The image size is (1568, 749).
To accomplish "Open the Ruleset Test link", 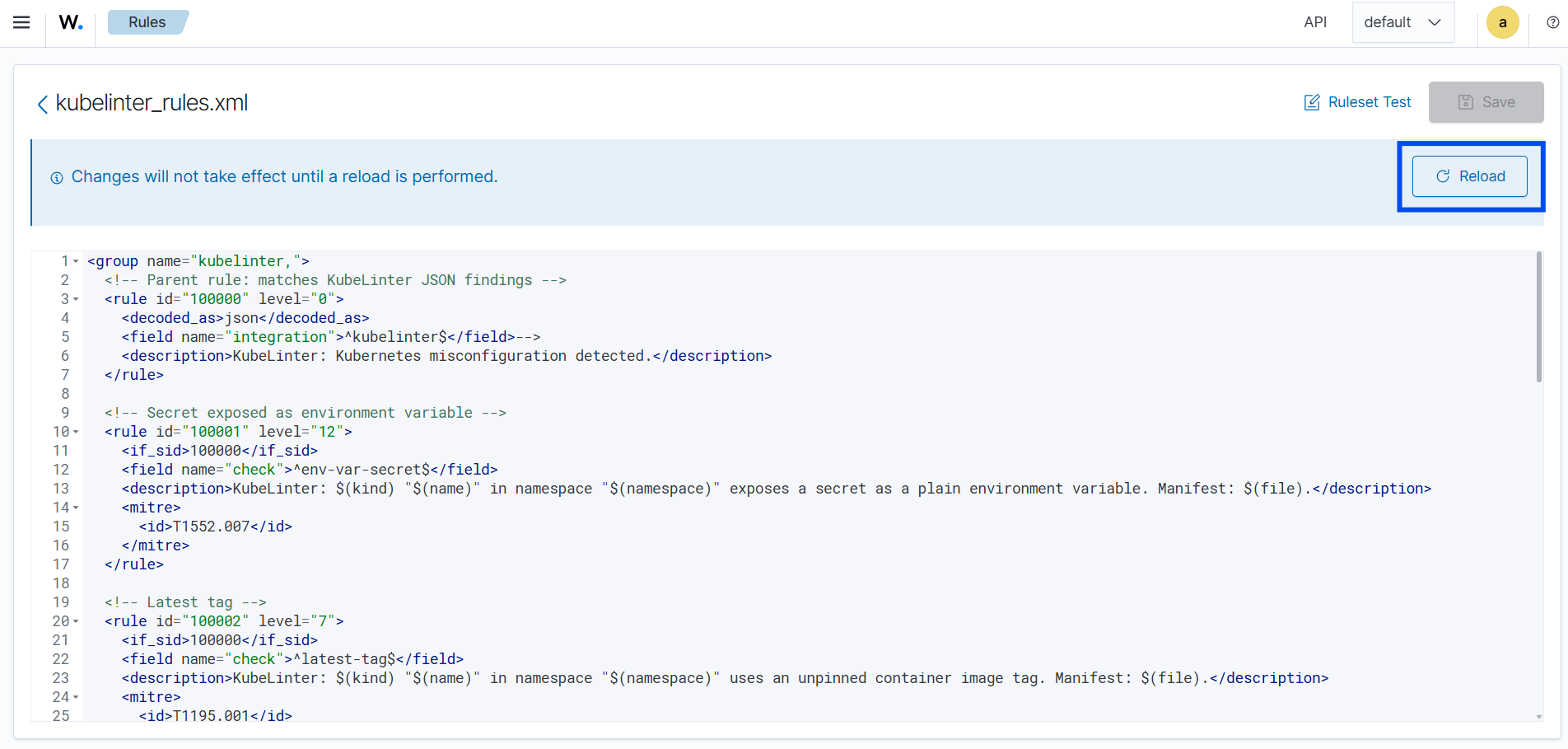I will 1369,102.
